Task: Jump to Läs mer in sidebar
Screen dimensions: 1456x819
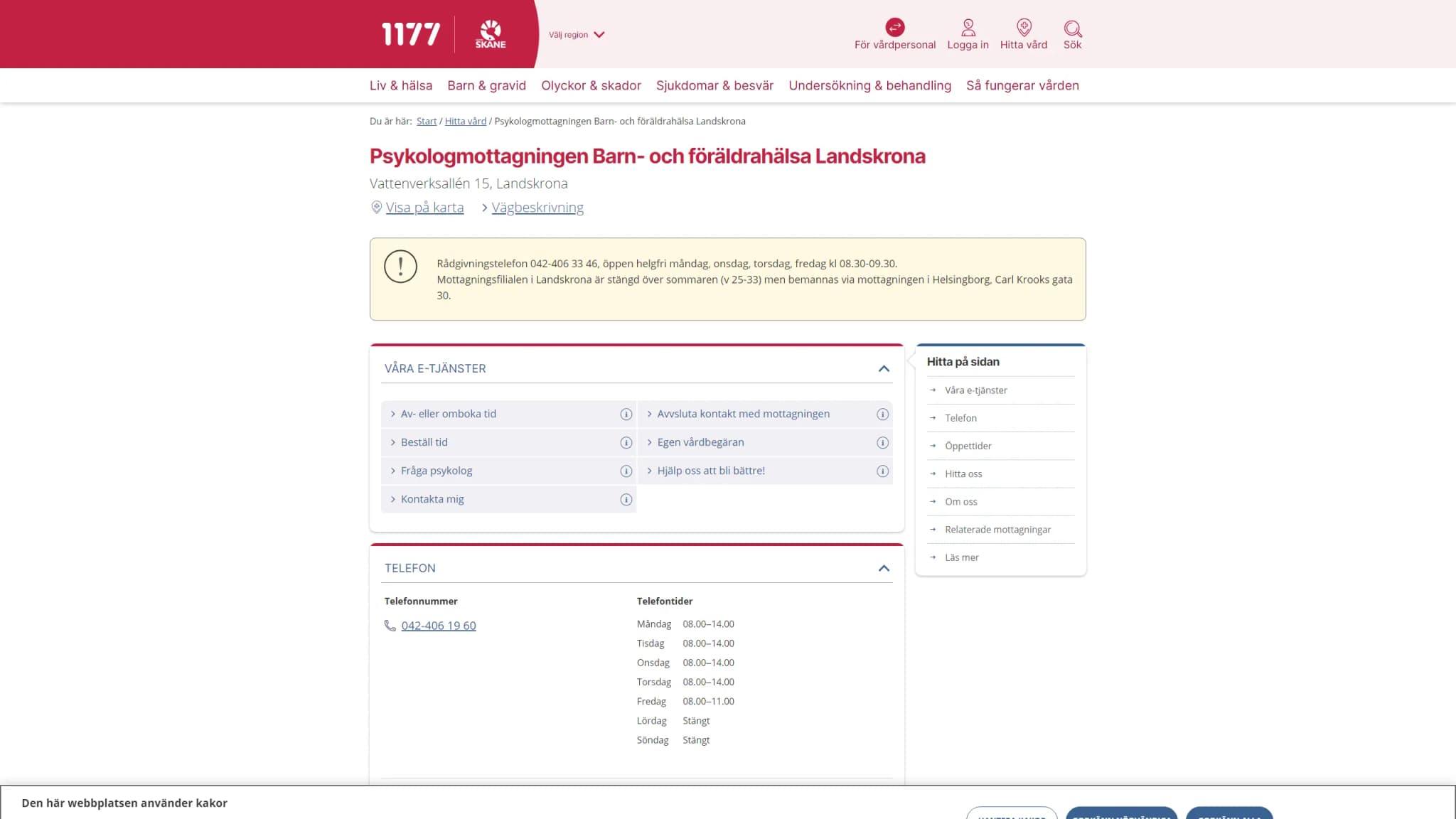Action: [962, 557]
